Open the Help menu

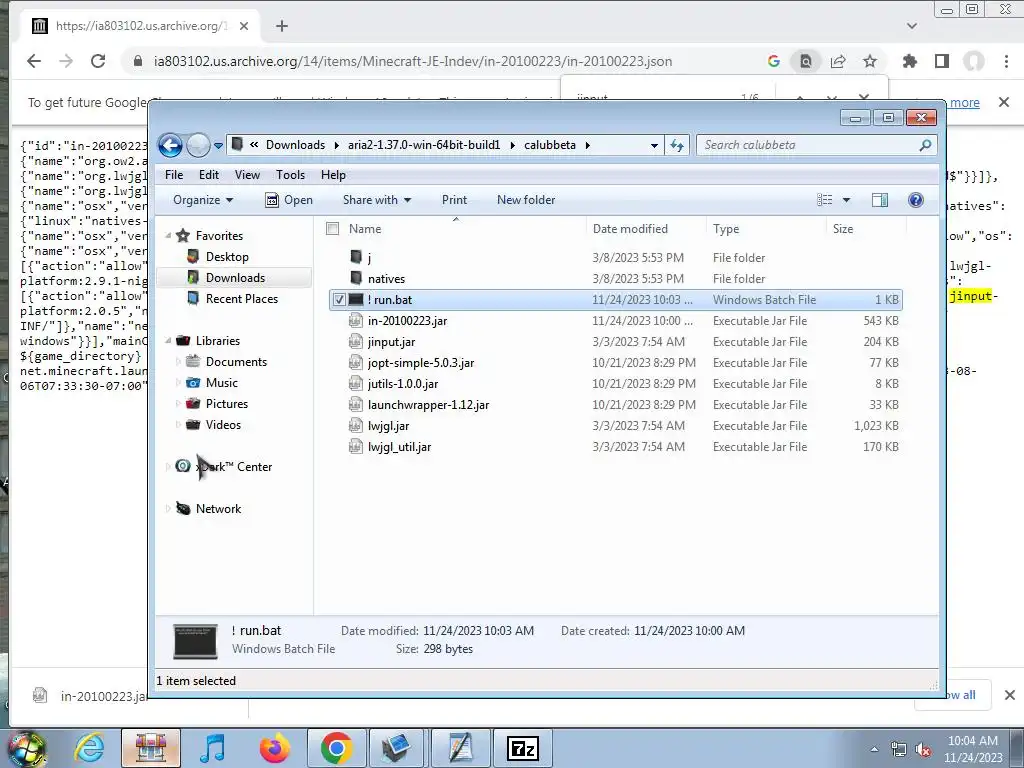(333, 175)
